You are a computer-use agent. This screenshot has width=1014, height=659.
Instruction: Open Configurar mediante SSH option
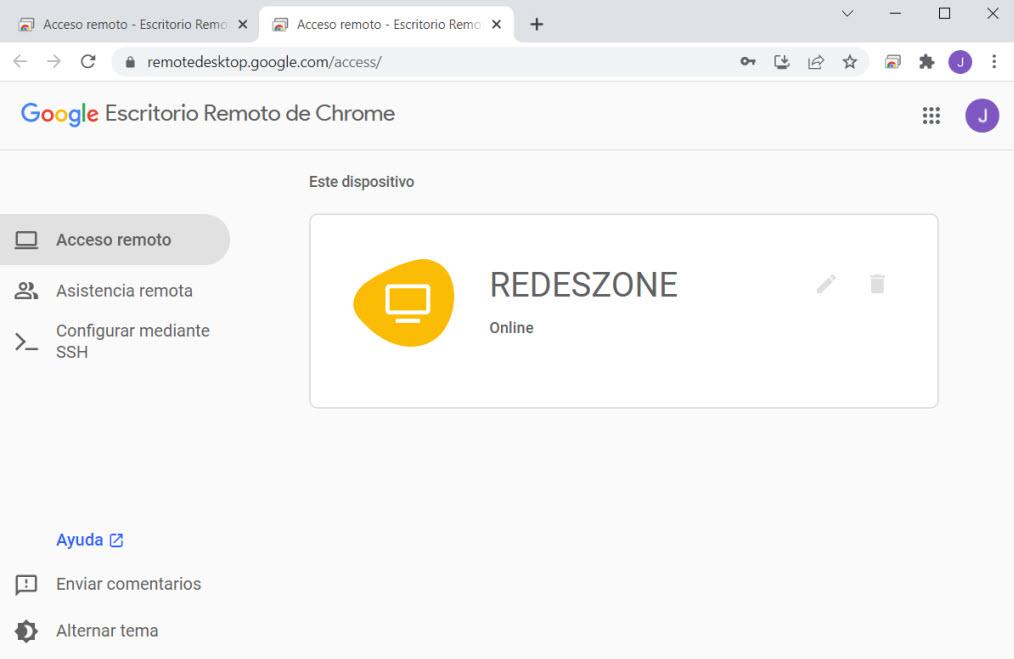tap(134, 341)
